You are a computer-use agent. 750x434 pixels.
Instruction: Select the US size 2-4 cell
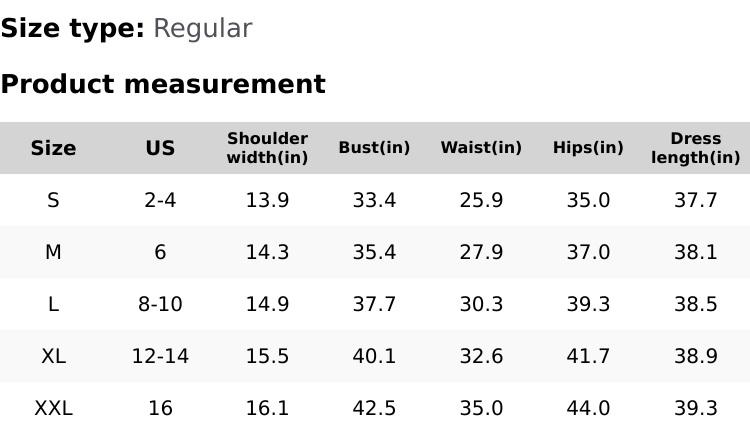click(x=160, y=200)
